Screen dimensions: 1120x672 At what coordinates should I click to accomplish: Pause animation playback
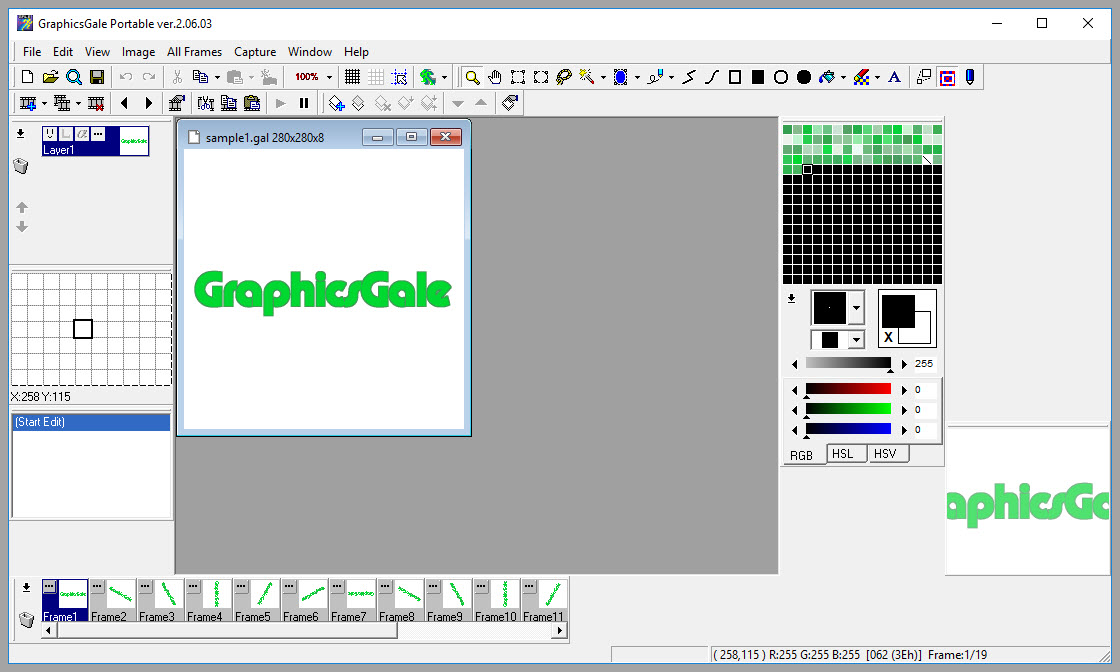304,104
